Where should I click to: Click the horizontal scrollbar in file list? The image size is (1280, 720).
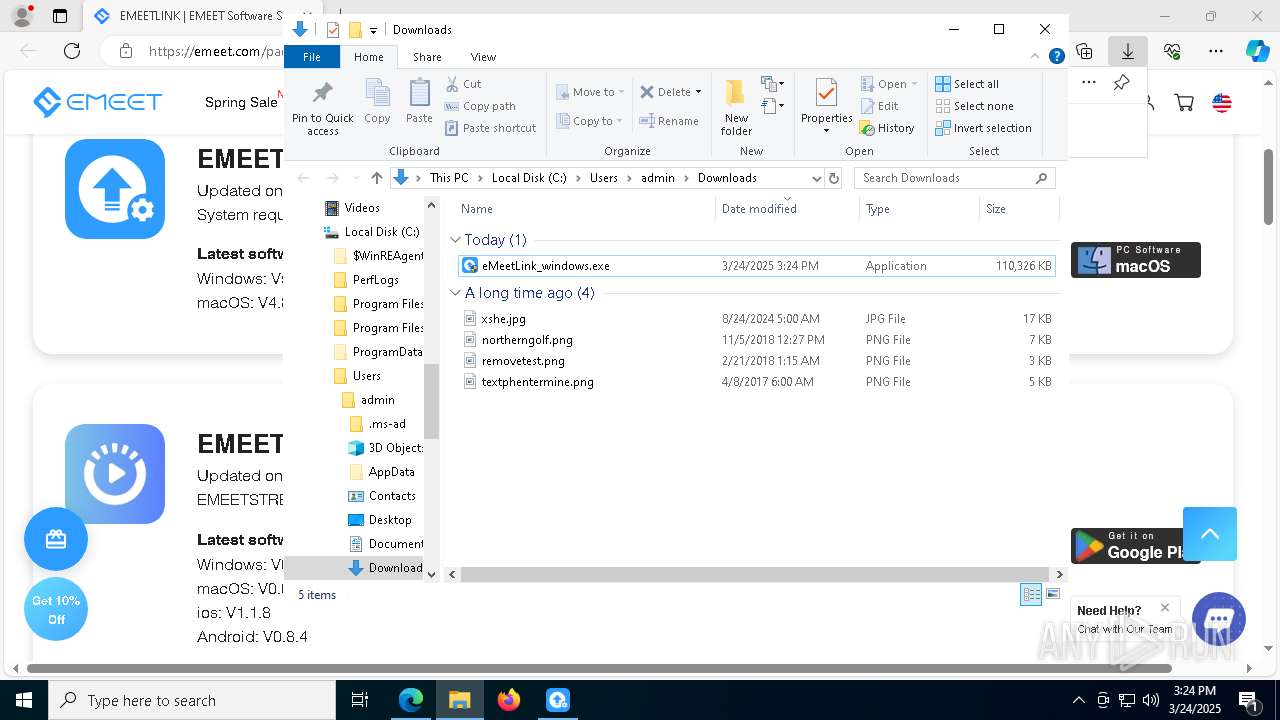click(755, 574)
